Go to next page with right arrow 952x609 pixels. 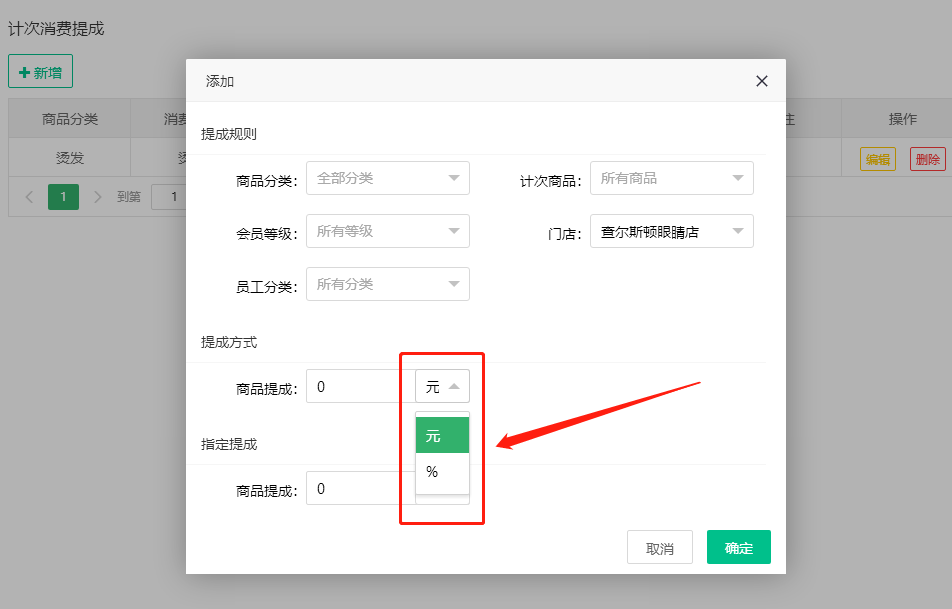(97, 197)
